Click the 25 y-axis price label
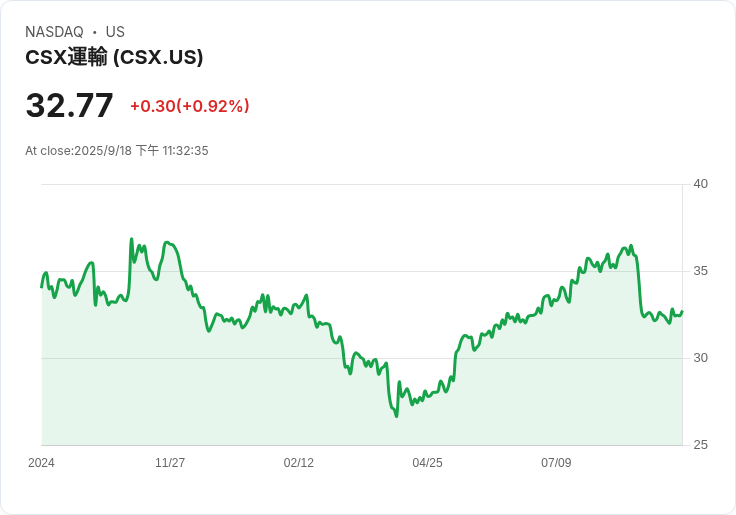 click(x=700, y=445)
